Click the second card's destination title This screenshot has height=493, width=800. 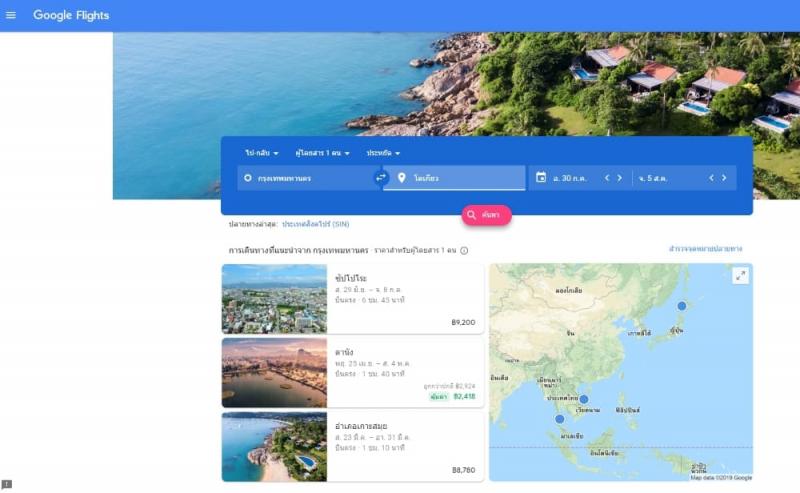(344, 352)
